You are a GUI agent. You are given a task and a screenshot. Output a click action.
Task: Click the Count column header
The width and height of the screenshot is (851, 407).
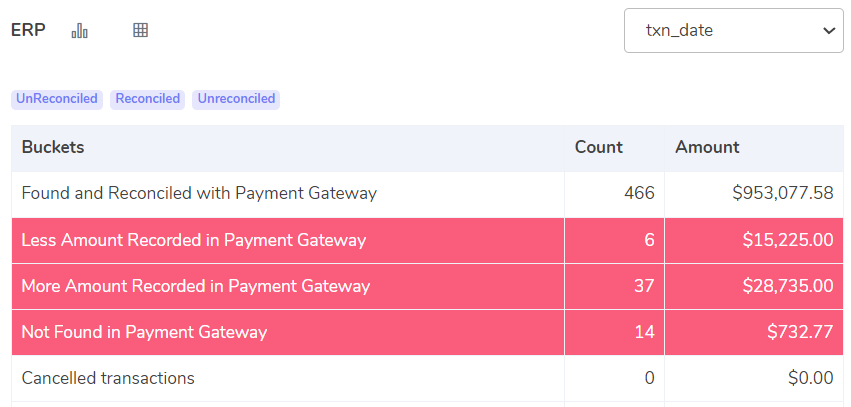[598, 148]
